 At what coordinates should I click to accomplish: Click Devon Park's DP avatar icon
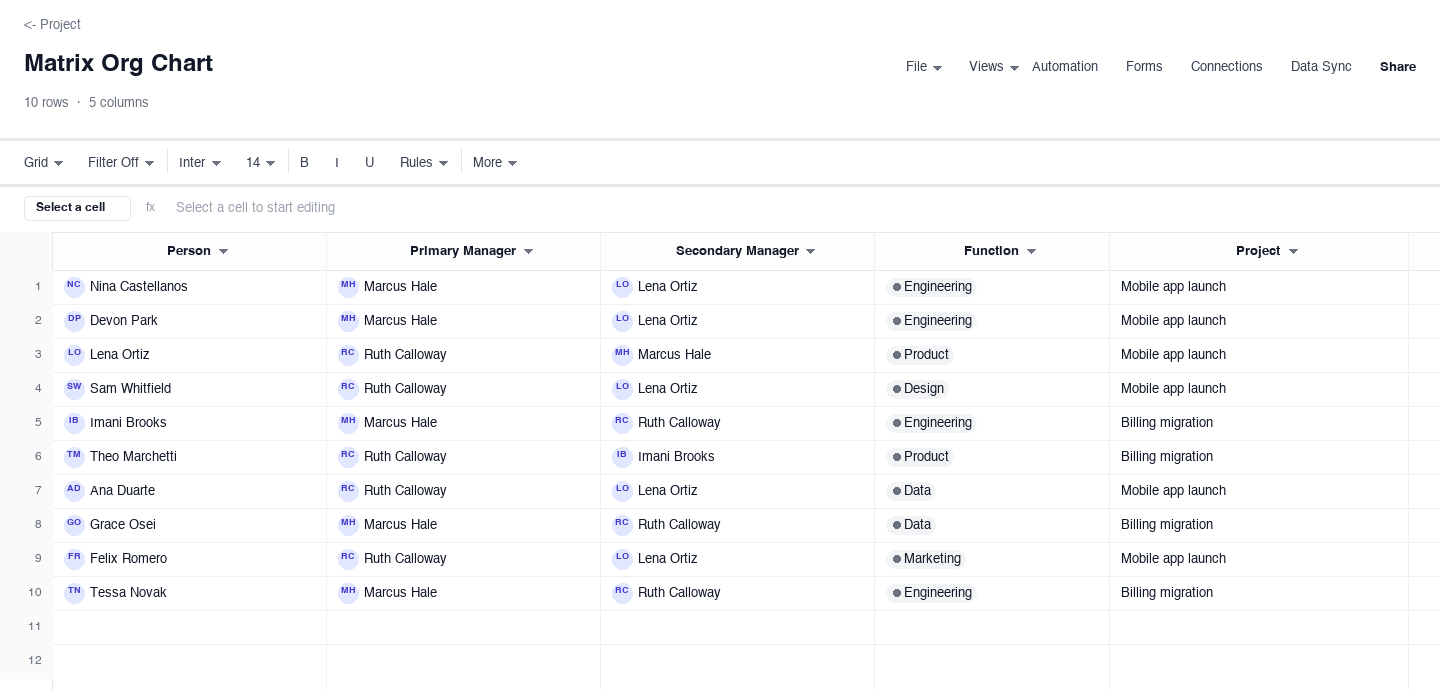coord(74,321)
